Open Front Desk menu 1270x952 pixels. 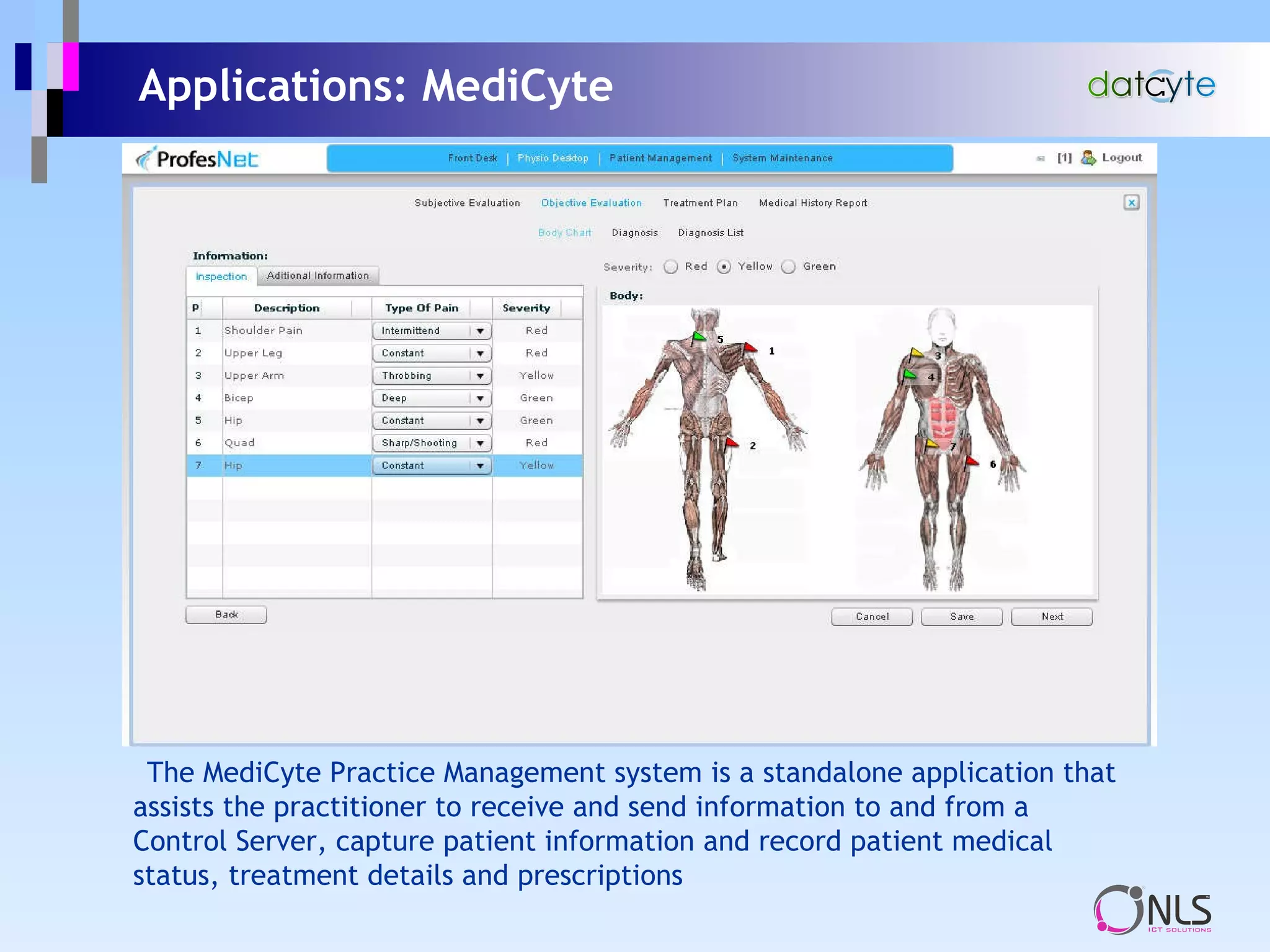[473, 158]
